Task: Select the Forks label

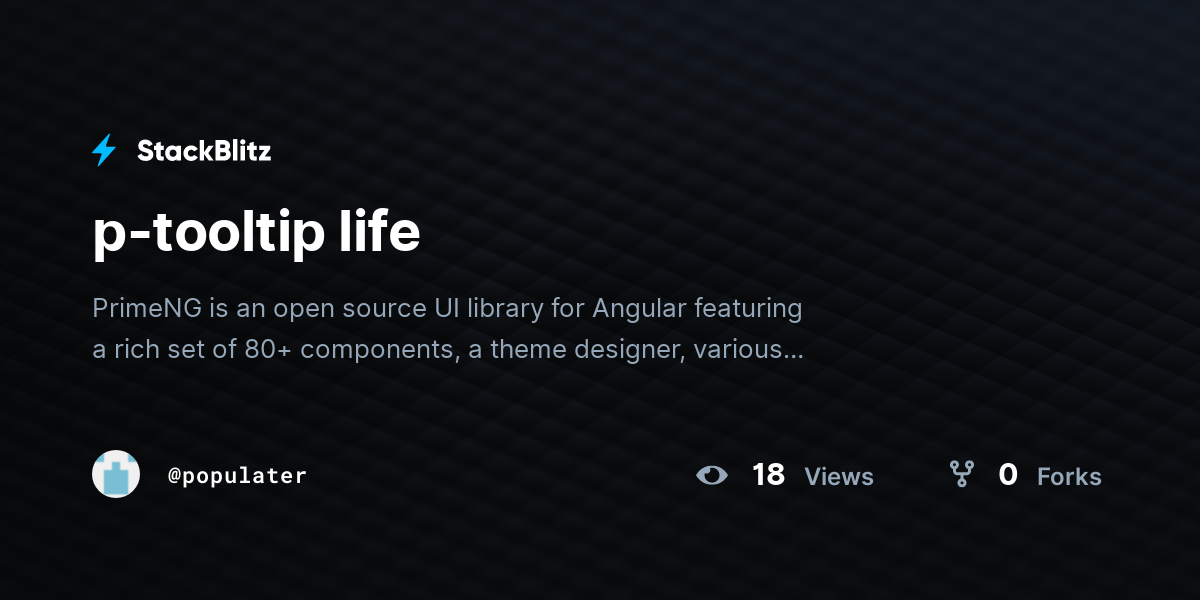Action: [1069, 477]
